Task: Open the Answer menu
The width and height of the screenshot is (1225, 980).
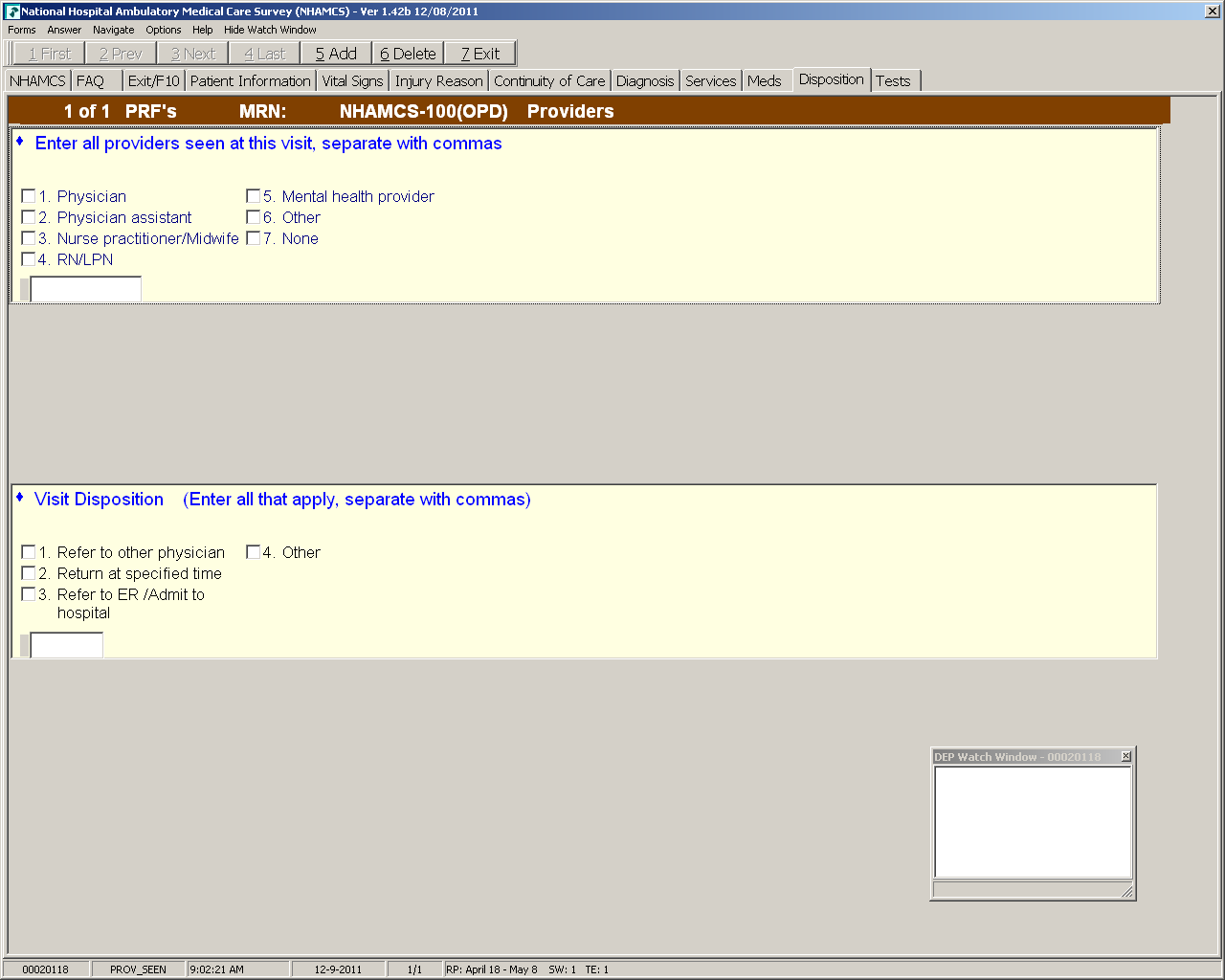Action: point(64,30)
